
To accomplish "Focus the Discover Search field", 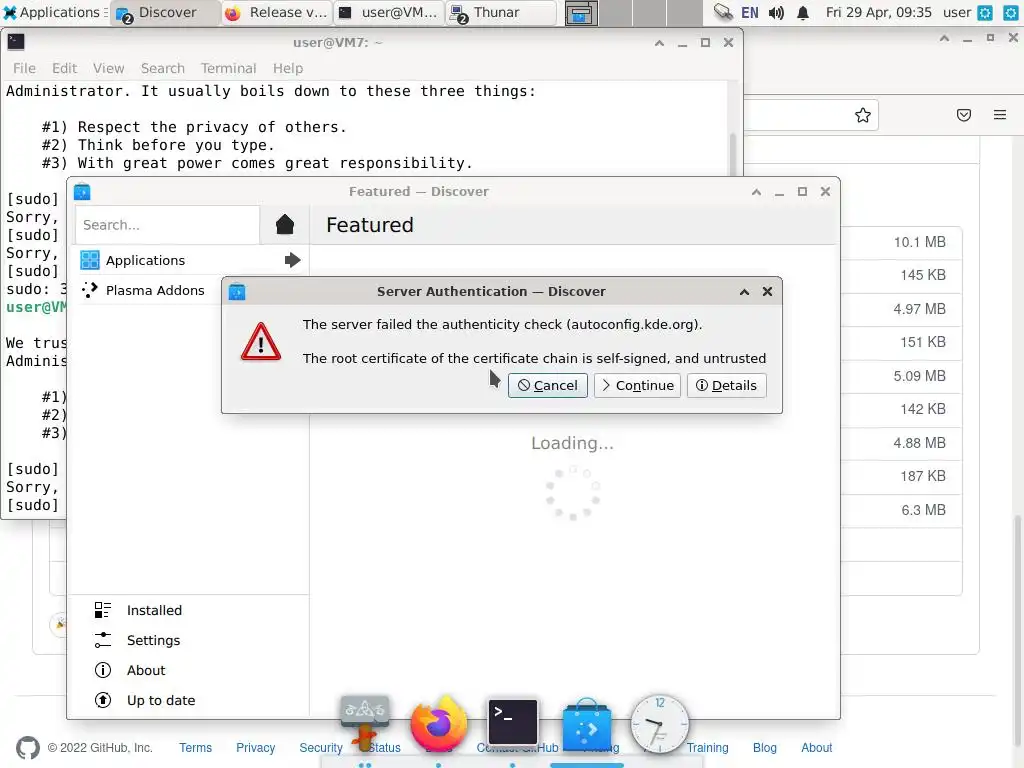I will click(168, 225).
